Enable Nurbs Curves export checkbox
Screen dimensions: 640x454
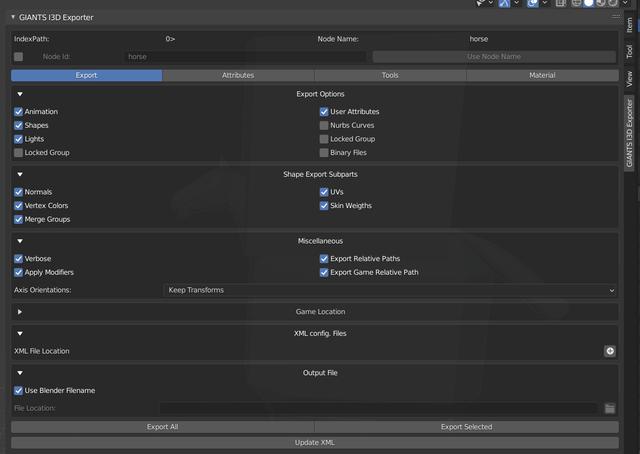click(324, 125)
